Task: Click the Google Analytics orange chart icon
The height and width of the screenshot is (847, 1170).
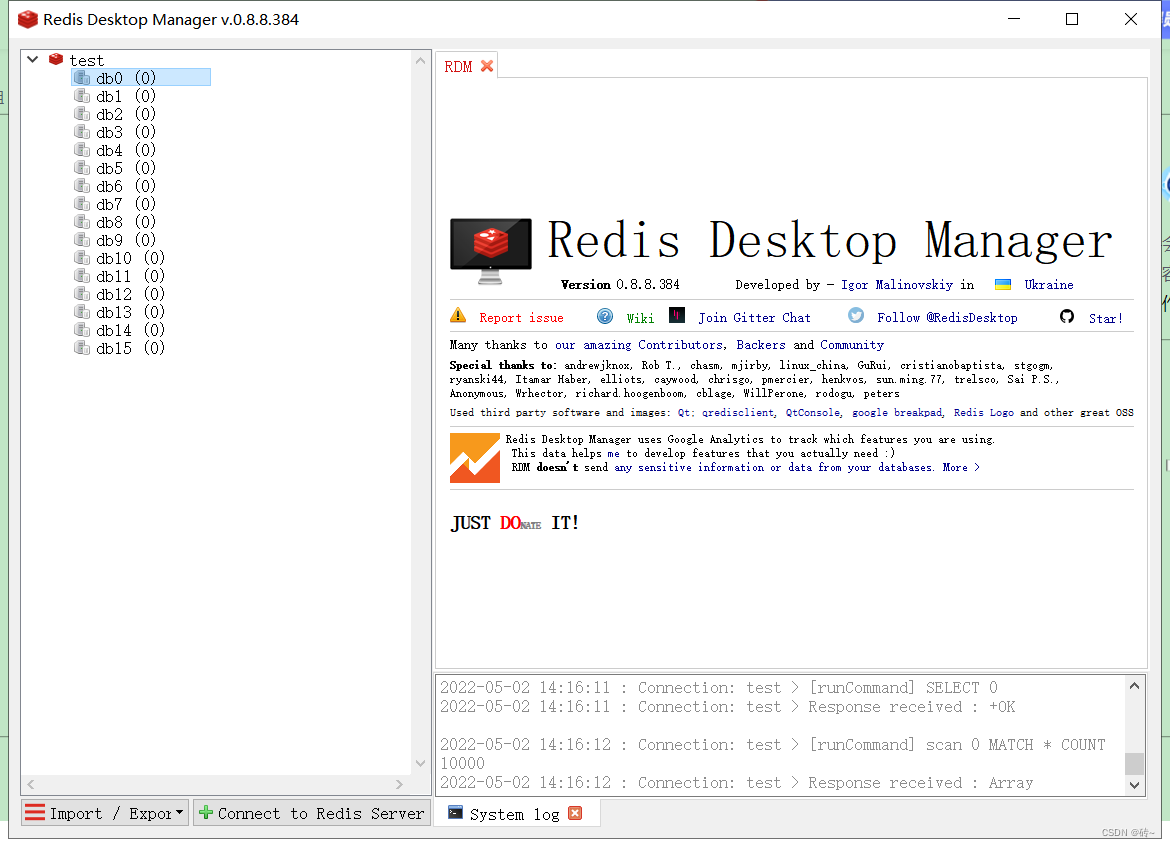Action: click(475, 457)
